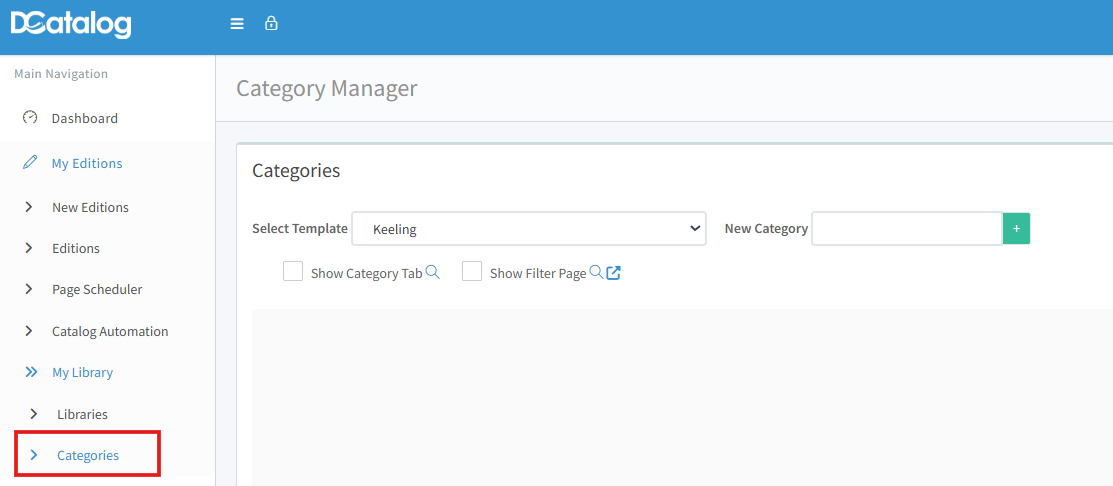Viewport: 1113px width, 486px height.
Task: Click the New Category text field
Action: point(906,229)
